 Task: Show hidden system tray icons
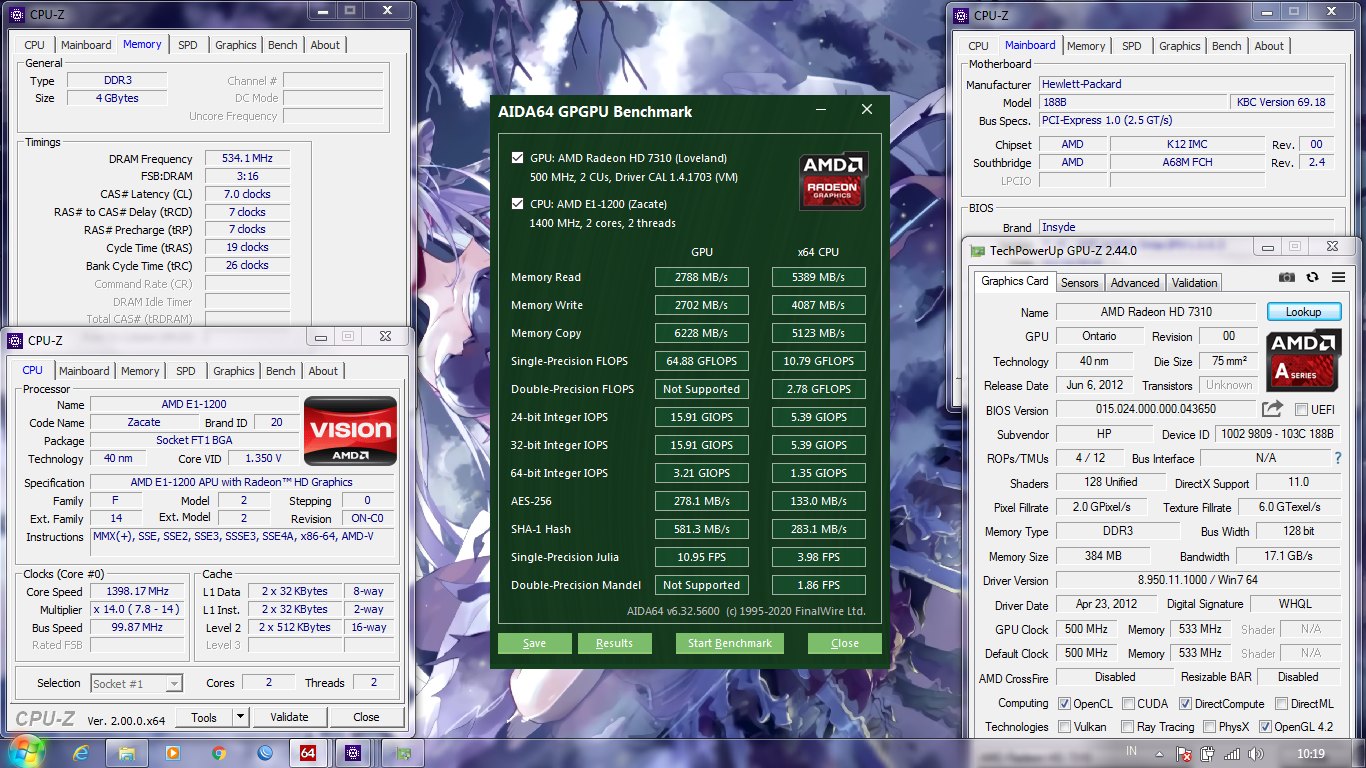tap(1160, 753)
